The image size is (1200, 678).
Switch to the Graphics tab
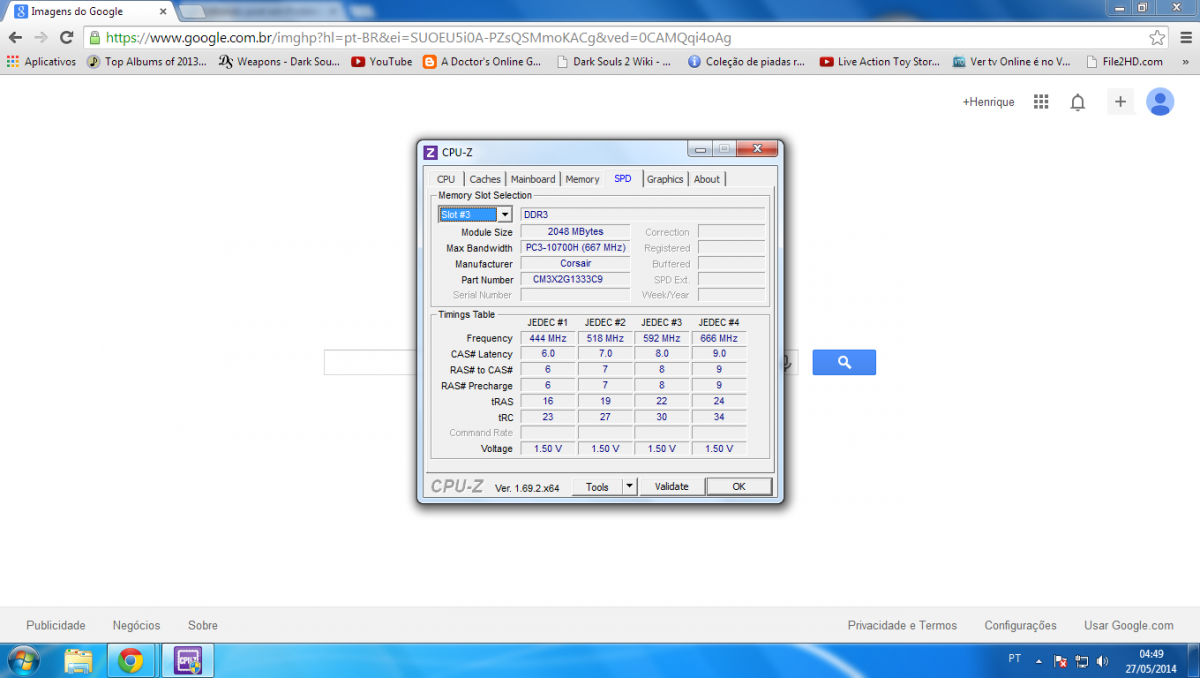click(665, 180)
